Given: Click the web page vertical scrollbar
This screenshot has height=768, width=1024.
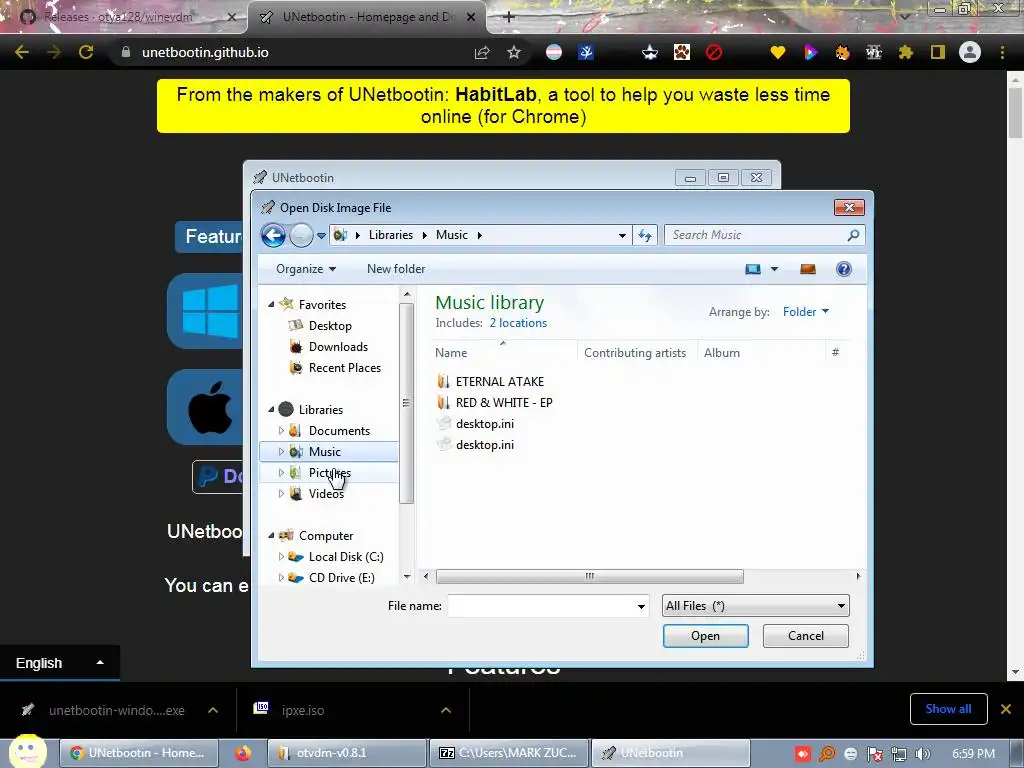Looking at the screenshot, I should [x=1015, y=112].
